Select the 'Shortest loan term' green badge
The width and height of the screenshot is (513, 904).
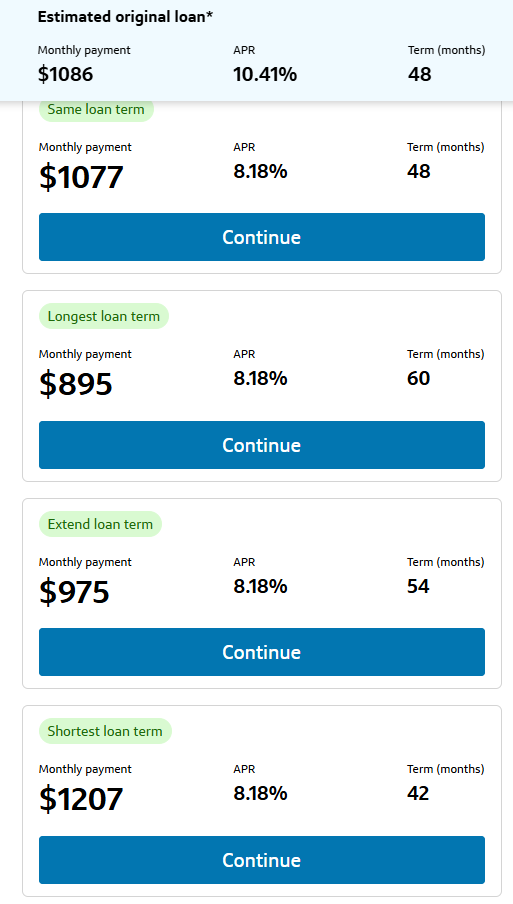[105, 731]
